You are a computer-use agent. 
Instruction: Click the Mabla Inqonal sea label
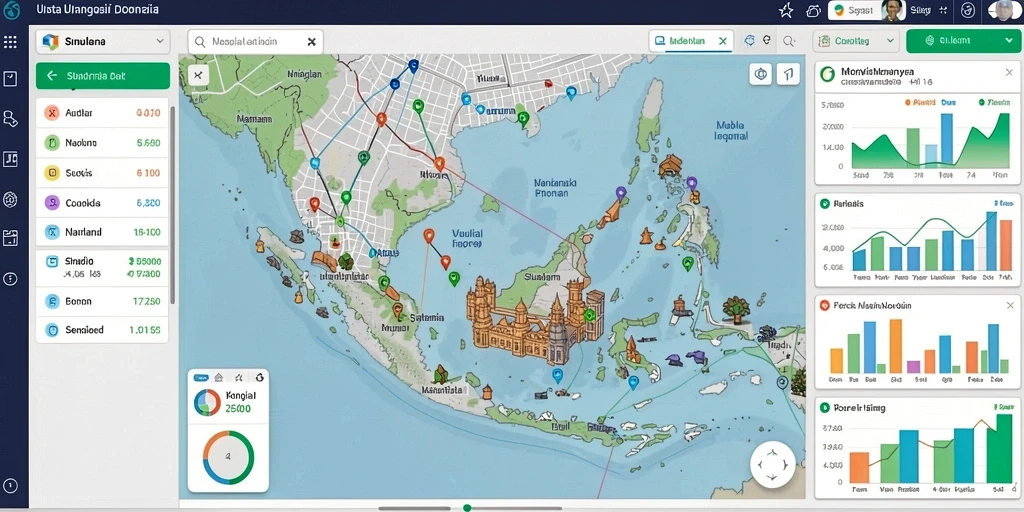pos(731,131)
